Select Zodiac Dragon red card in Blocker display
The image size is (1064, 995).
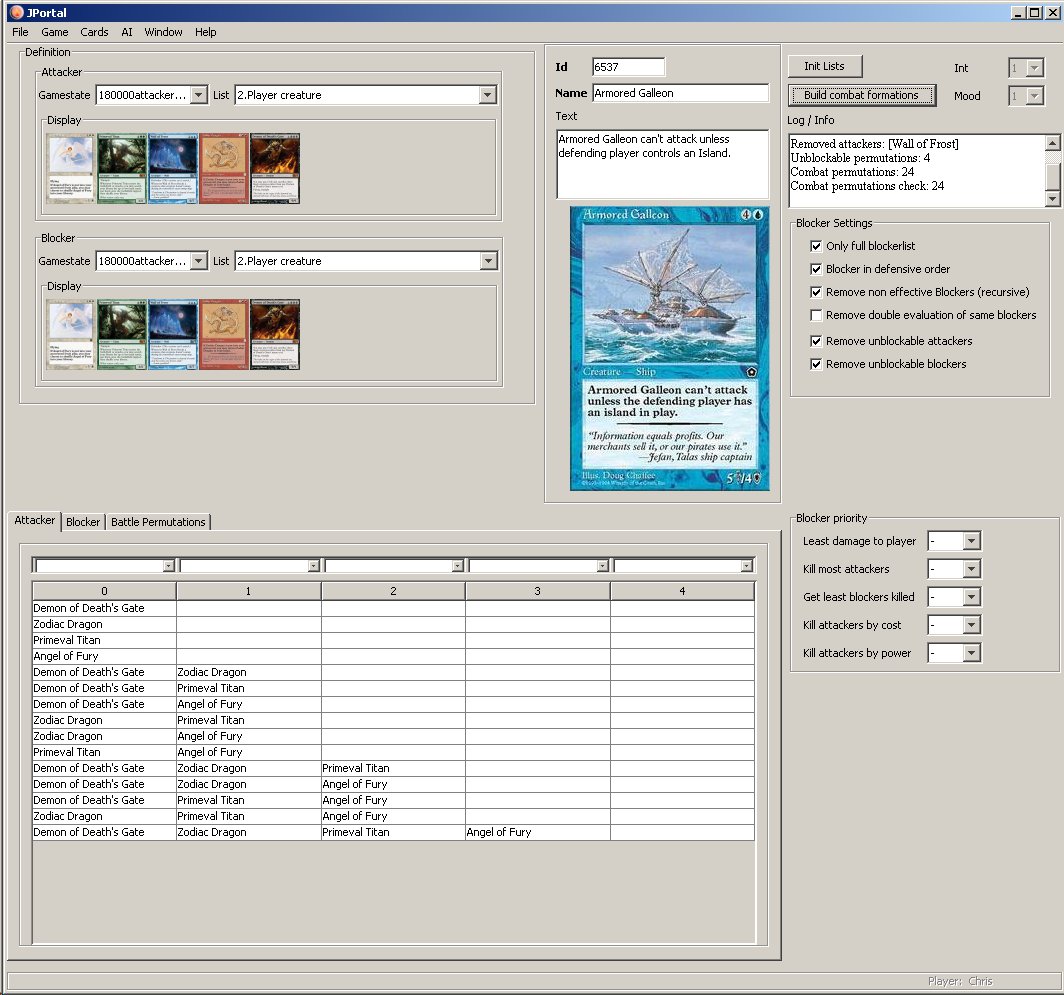coord(224,335)
